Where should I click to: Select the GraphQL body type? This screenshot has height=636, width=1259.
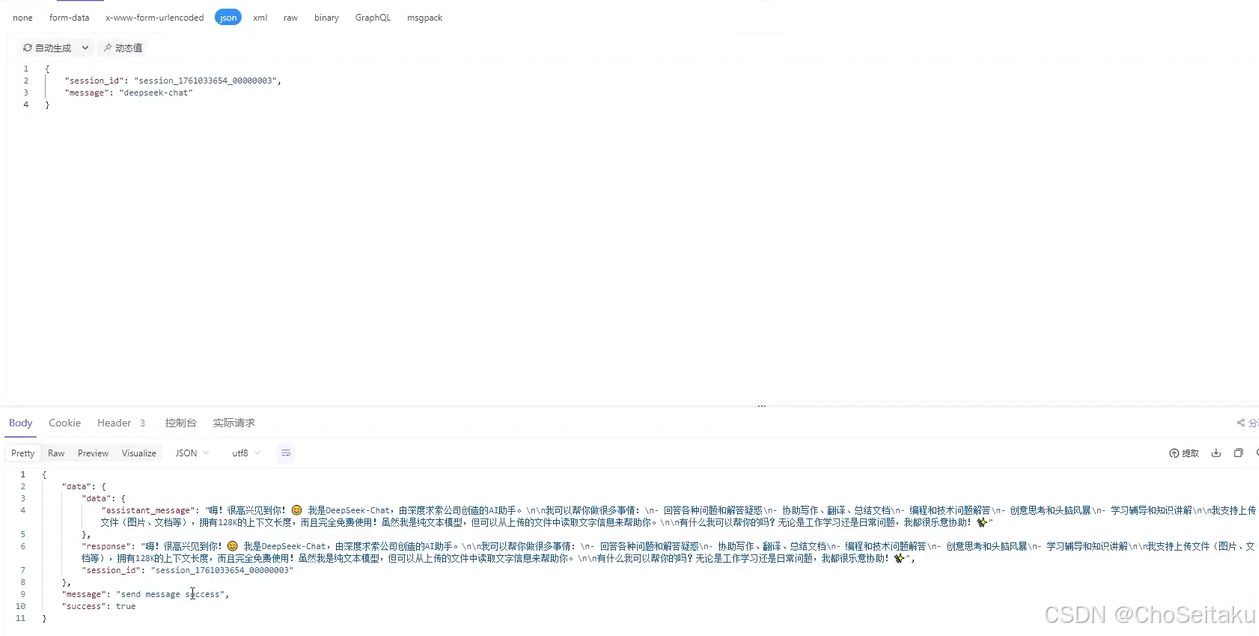pyautogui.click(x=373, y=18)
